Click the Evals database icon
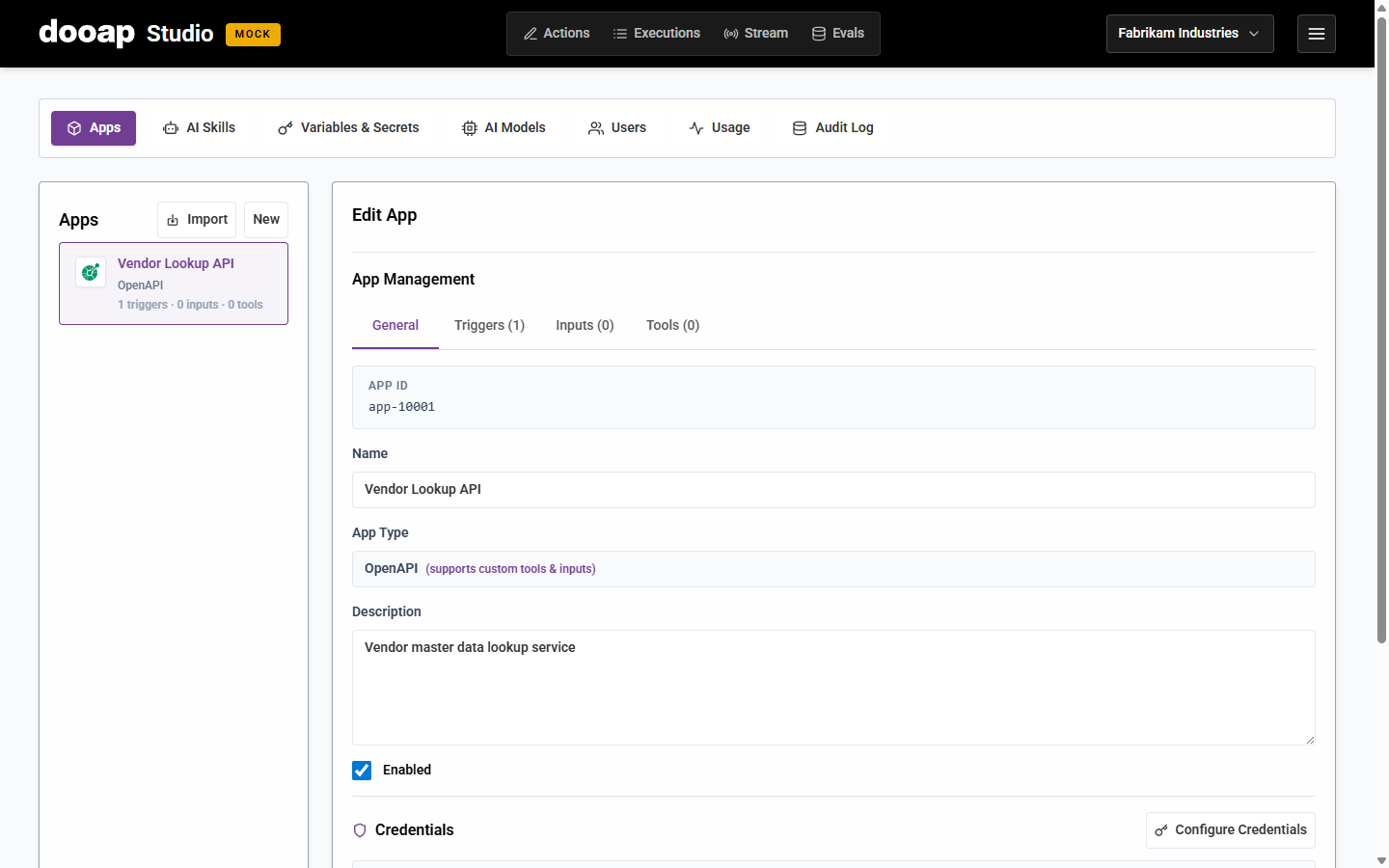1389x868 pixels. tap(819, 34)
